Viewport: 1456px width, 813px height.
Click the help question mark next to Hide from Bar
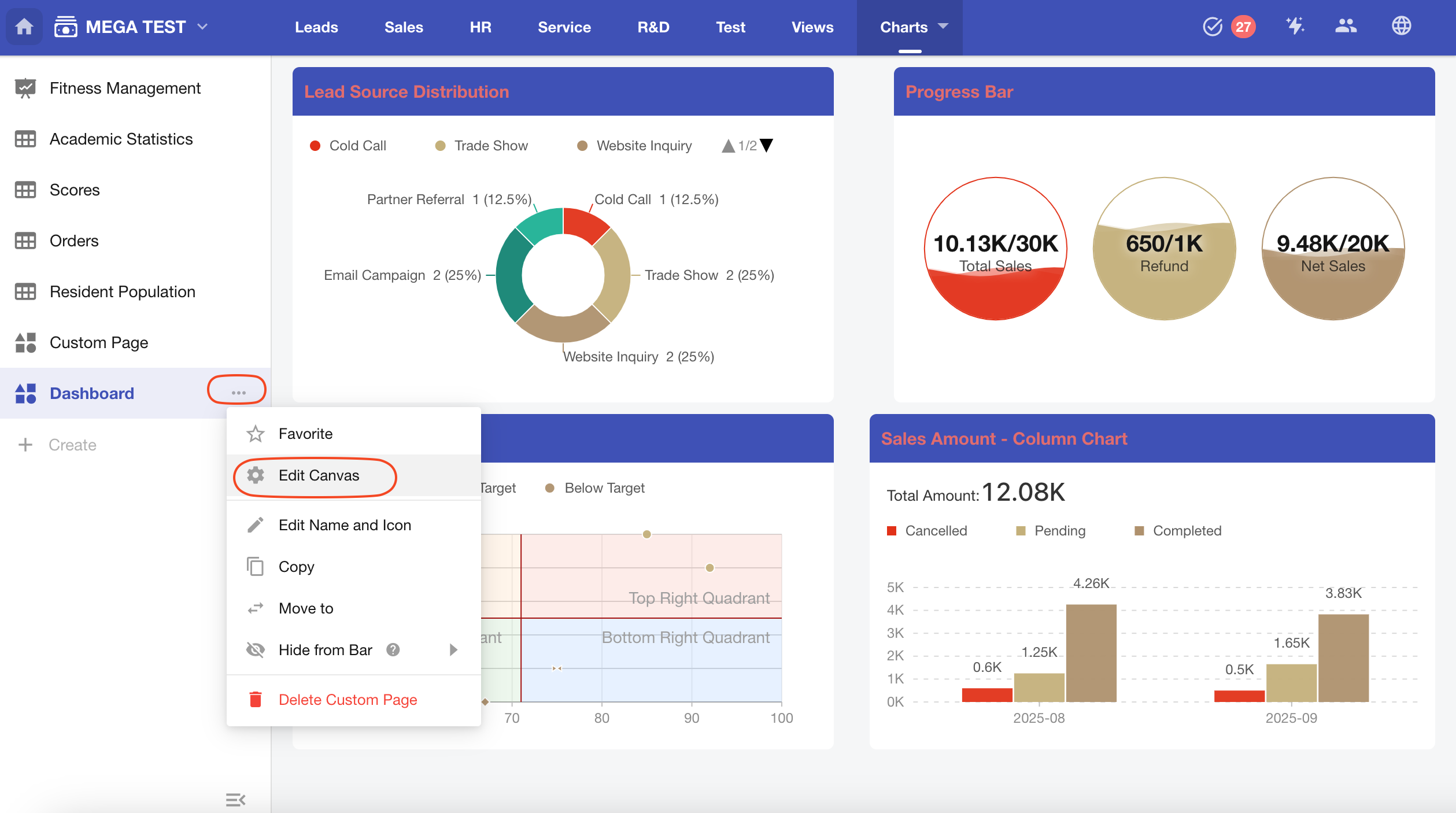pos(393,650)
